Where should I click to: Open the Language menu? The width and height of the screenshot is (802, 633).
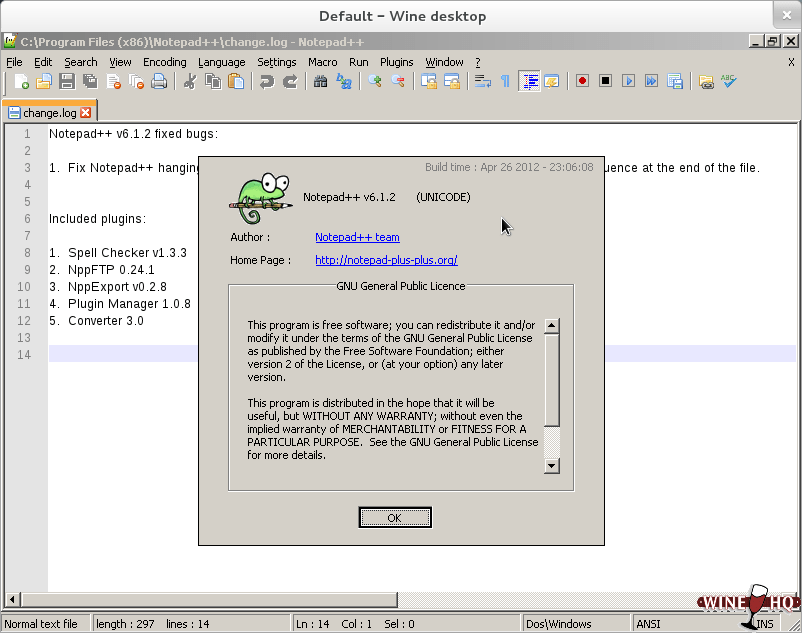click(x=221, y=62)
